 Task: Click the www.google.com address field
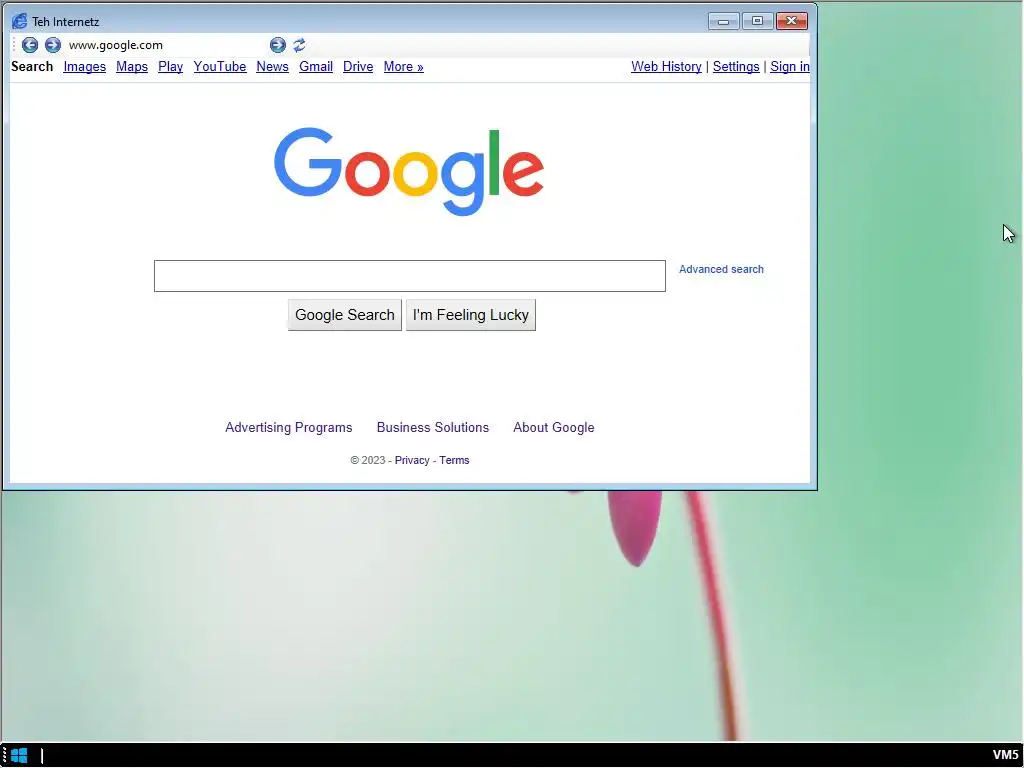click(167, 45)
